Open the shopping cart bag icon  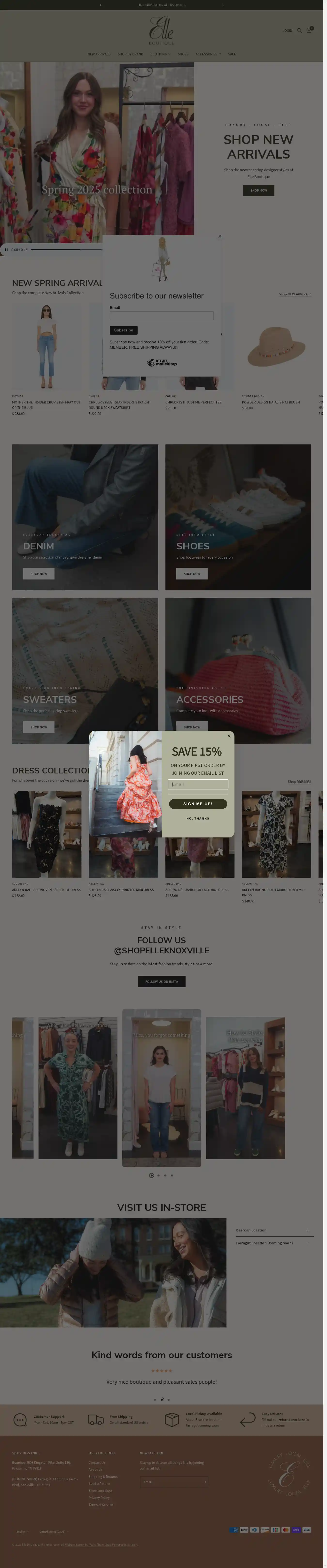click(309, 30)
